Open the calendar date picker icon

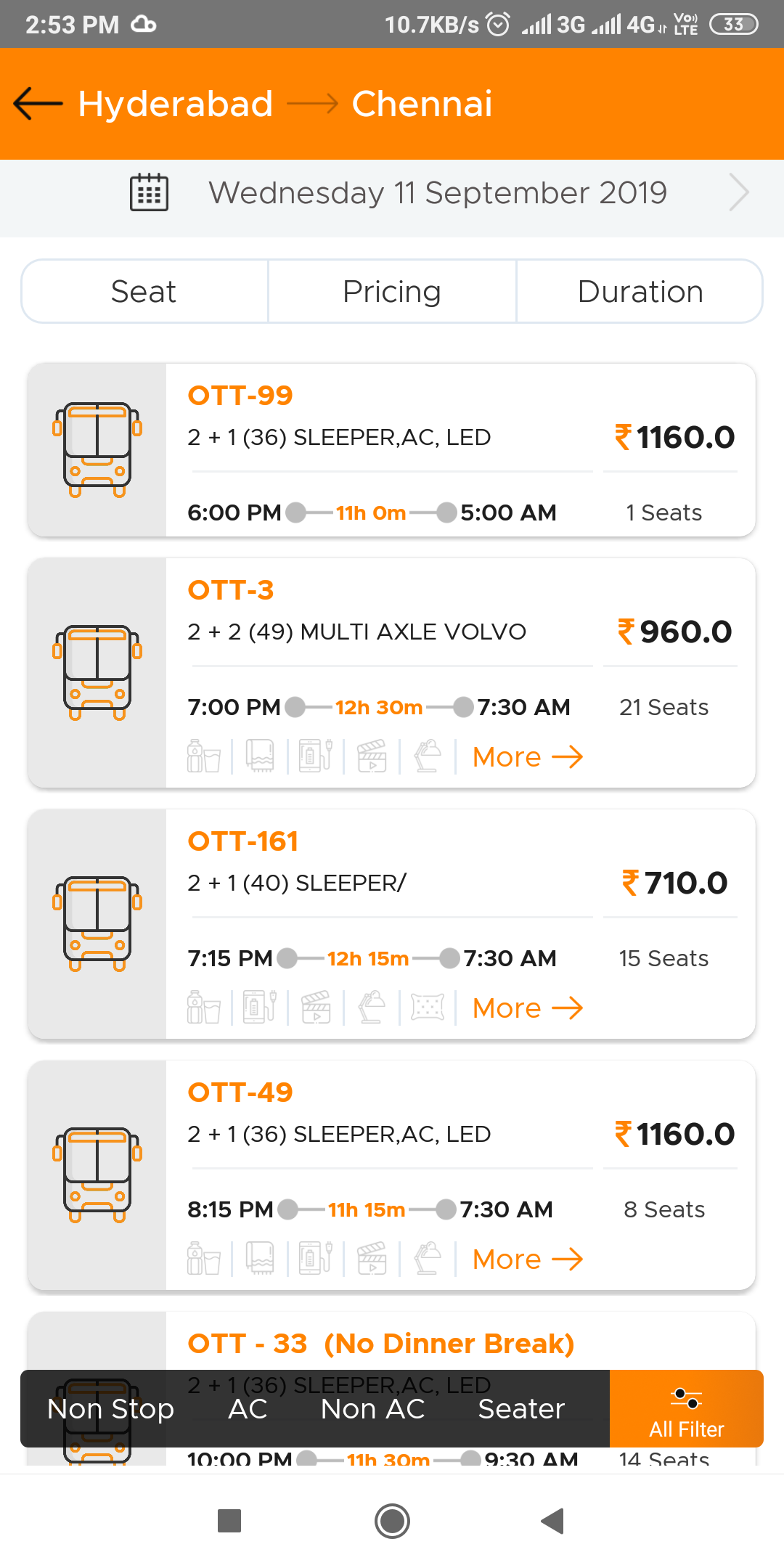click(149, 192)
